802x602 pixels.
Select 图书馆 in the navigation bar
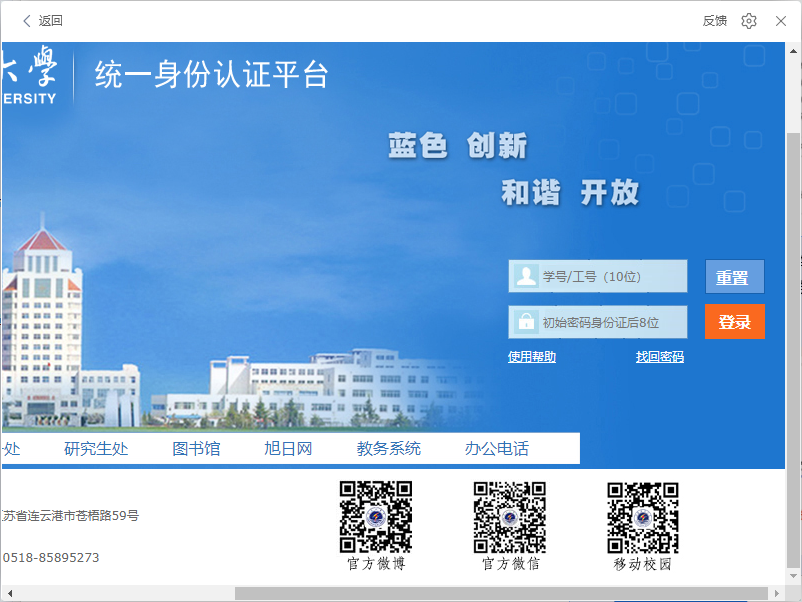pos(196,449)
